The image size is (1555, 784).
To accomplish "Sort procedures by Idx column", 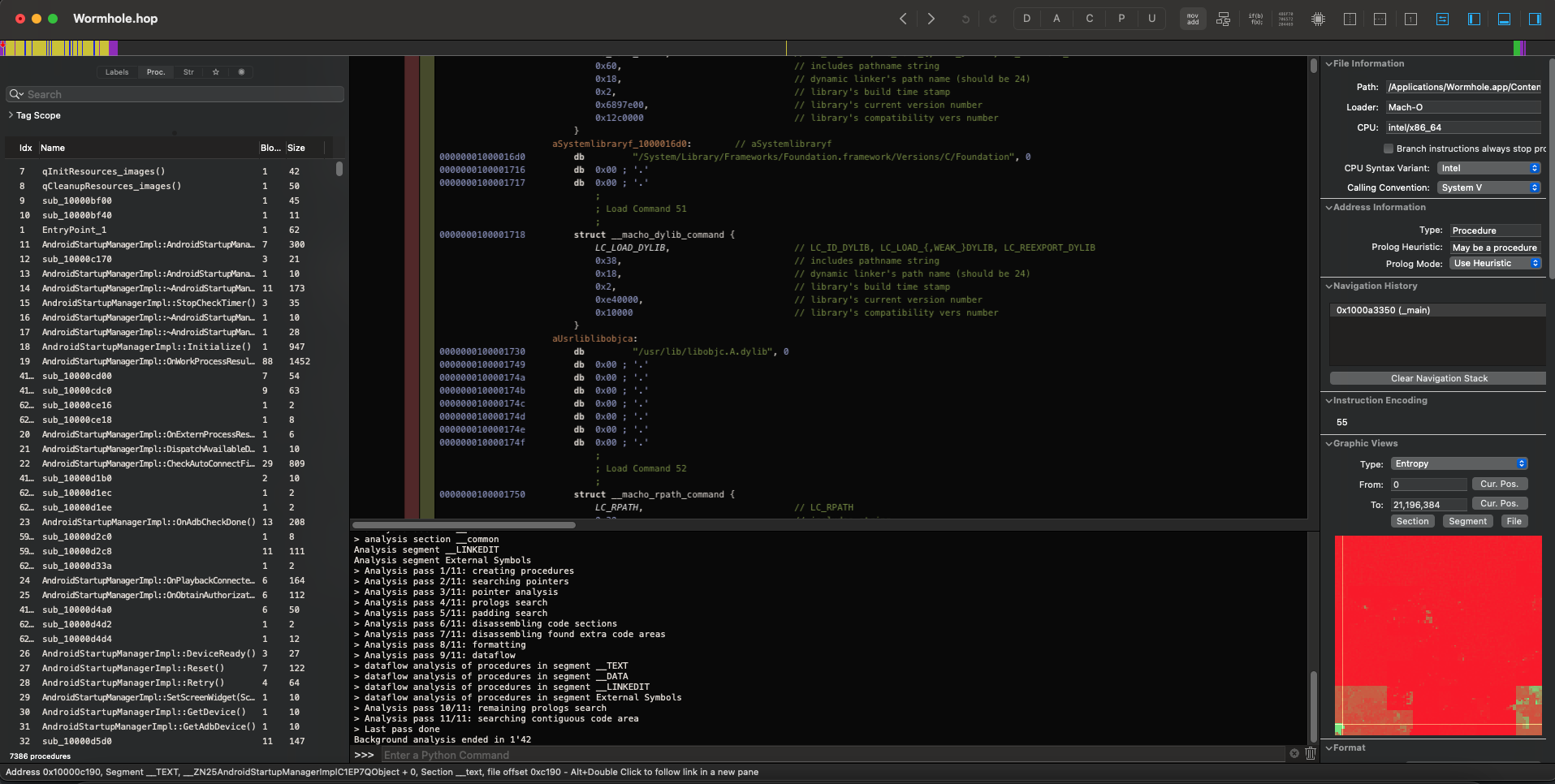I will pyautogui.click(x=25, y=148).
